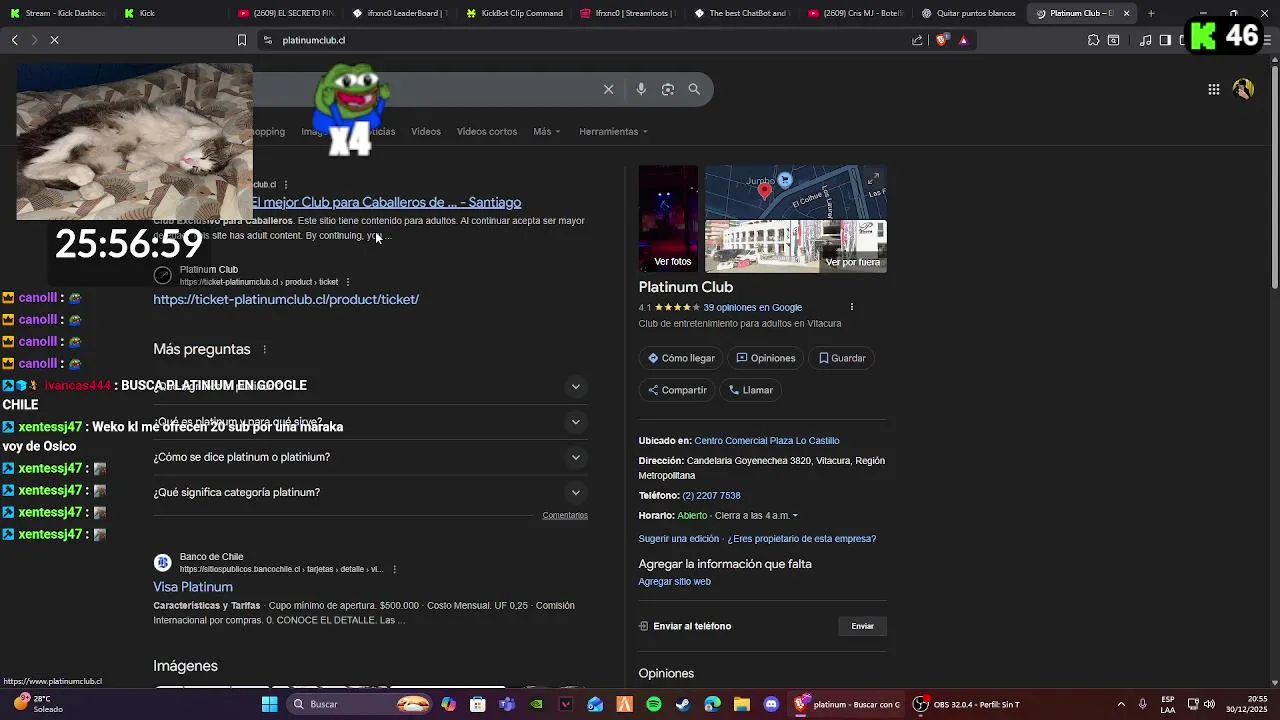Switch to the KickBot Clip Command tab
This screenshot has width=1280, height=720.
click(x=516, y=13)
